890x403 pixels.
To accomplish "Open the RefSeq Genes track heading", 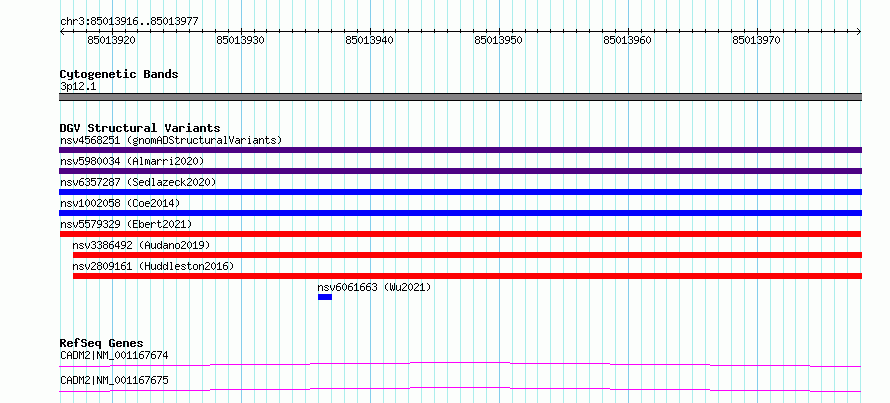I will (101, 343).
